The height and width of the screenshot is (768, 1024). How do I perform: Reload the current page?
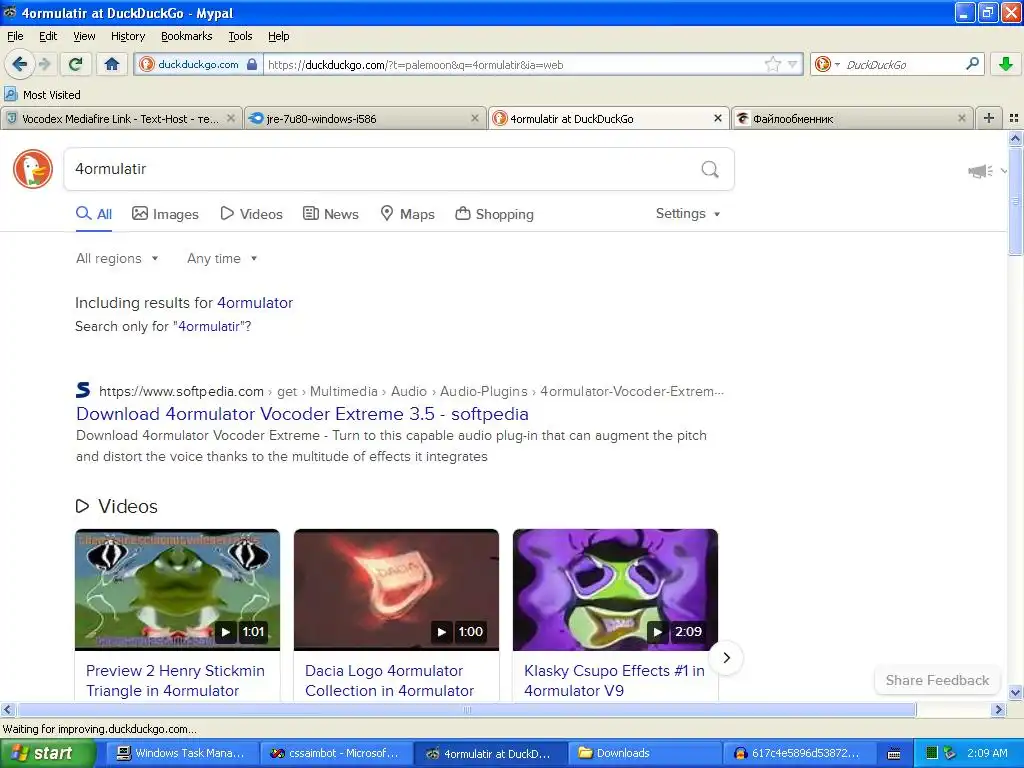click(76, 64)
